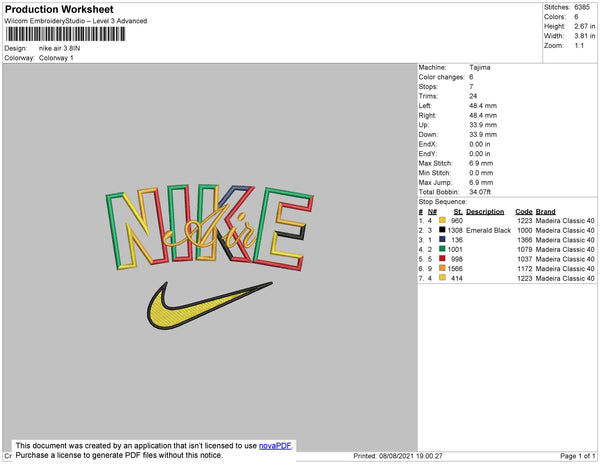
Task: Click the Code column header
Action: pos(524,212)
